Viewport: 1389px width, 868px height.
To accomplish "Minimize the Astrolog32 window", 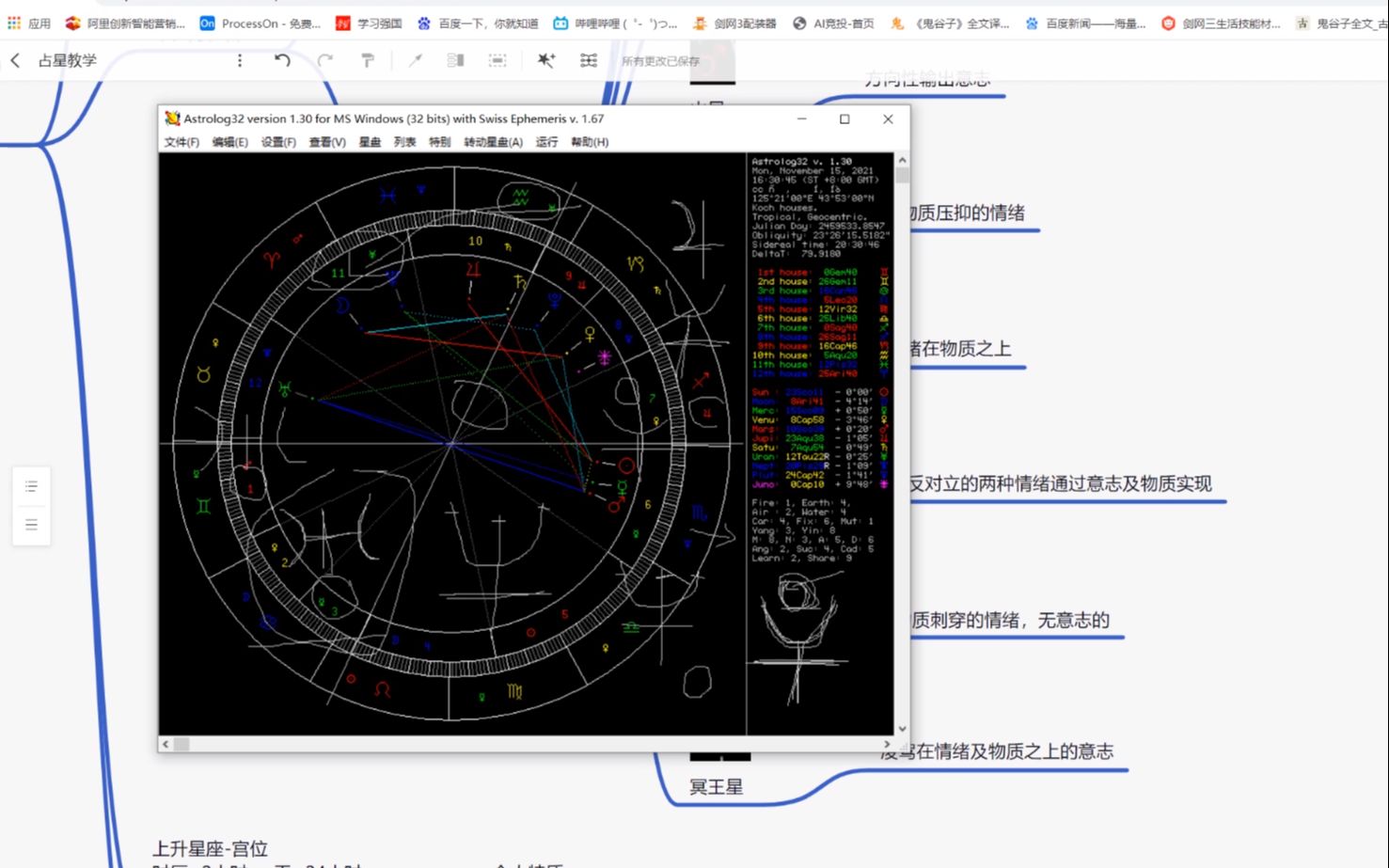I will point(801,118).
